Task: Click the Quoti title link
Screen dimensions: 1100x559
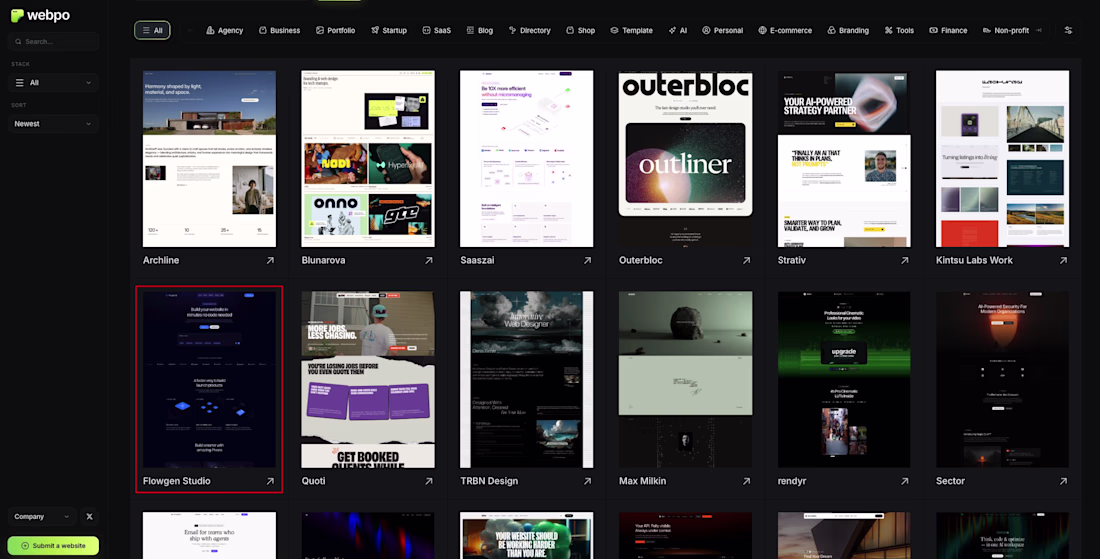Action: pos(313,481)
